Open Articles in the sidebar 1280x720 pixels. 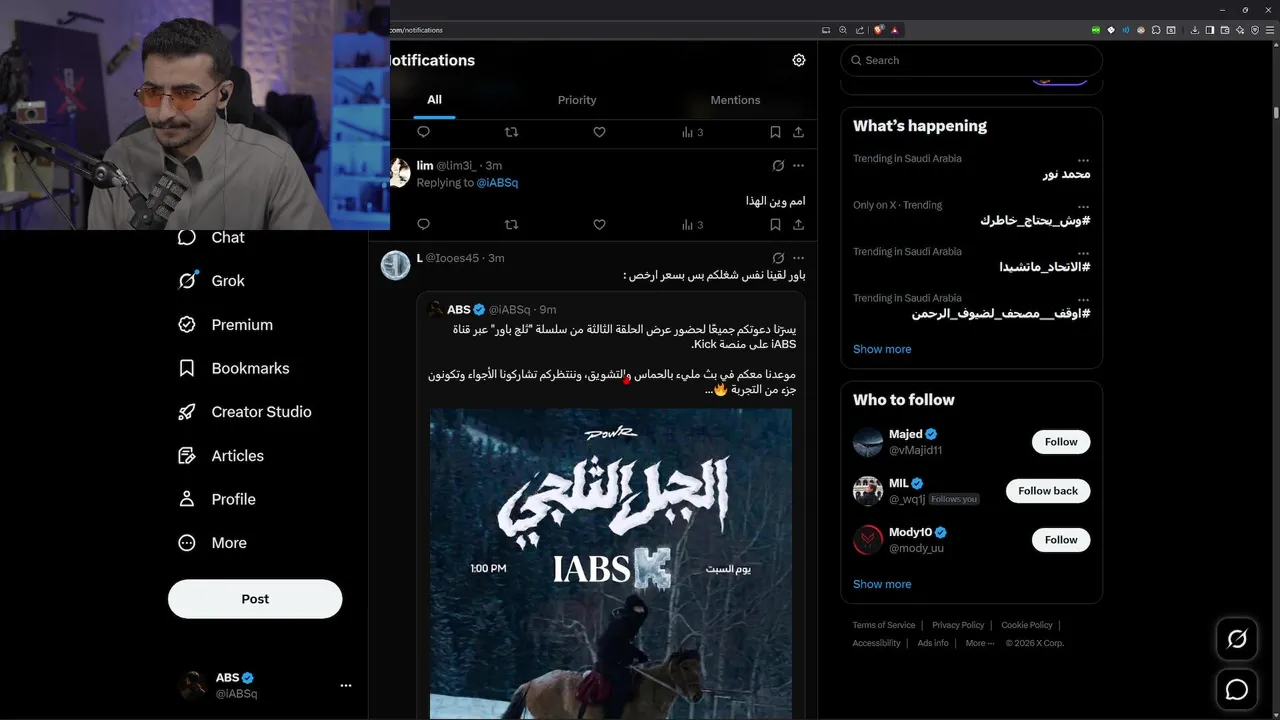220,456
